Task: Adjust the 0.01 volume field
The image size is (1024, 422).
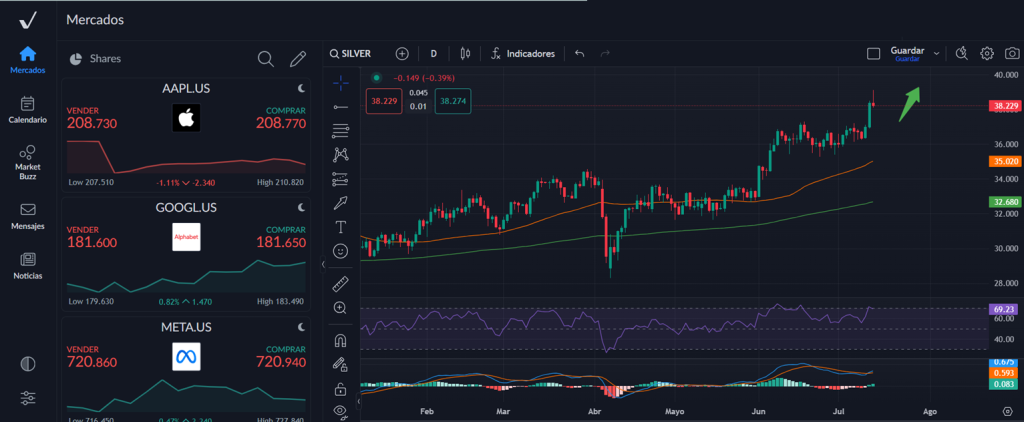Action: 419,106
